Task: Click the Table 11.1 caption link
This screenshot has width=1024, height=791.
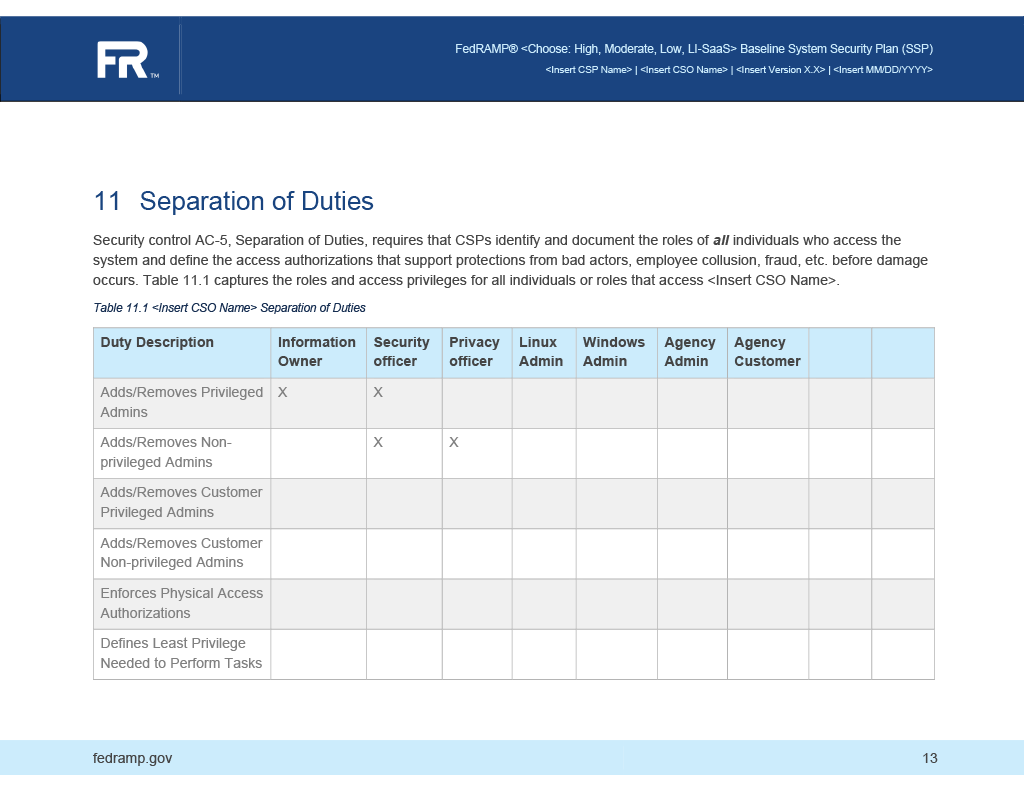Action: 229,308
